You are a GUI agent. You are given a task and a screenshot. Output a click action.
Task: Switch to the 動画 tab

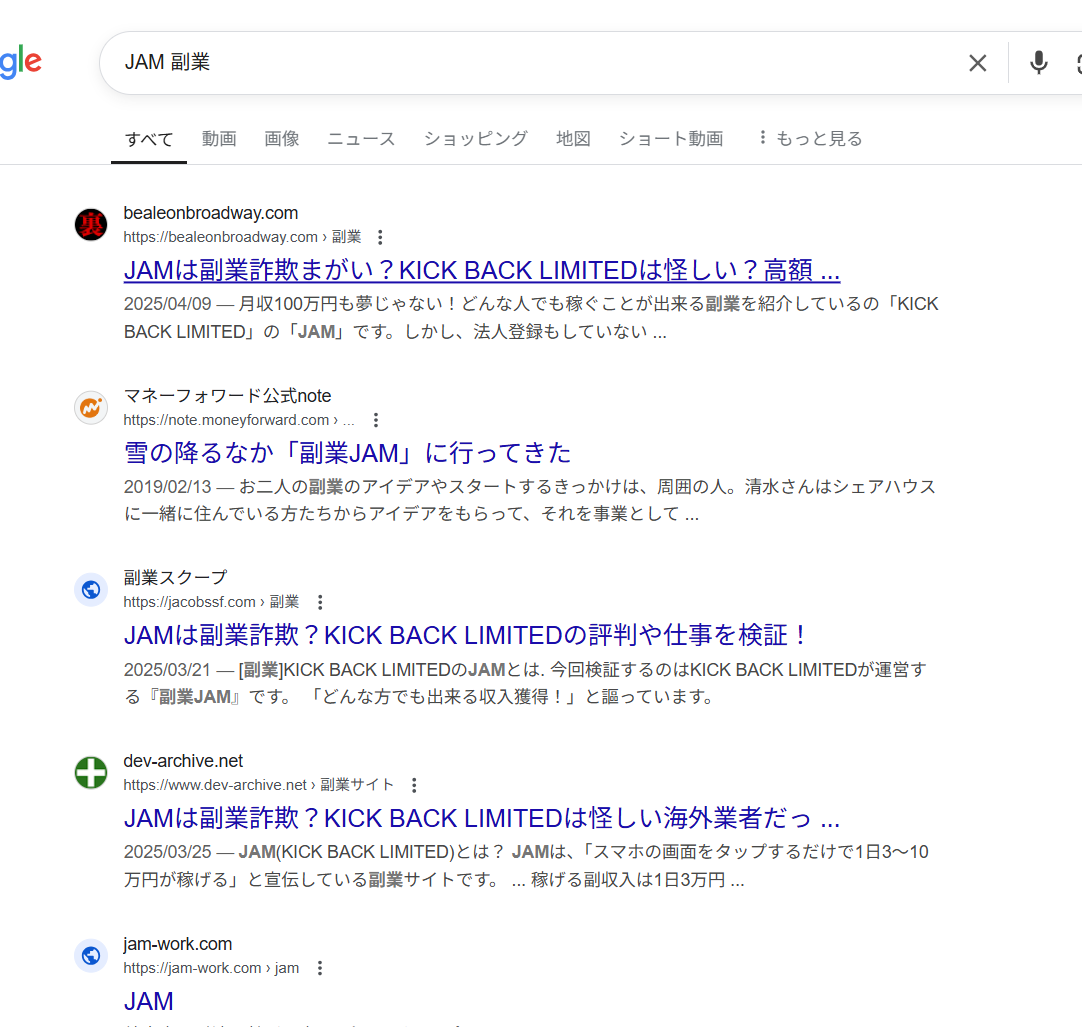pos(219,139)
